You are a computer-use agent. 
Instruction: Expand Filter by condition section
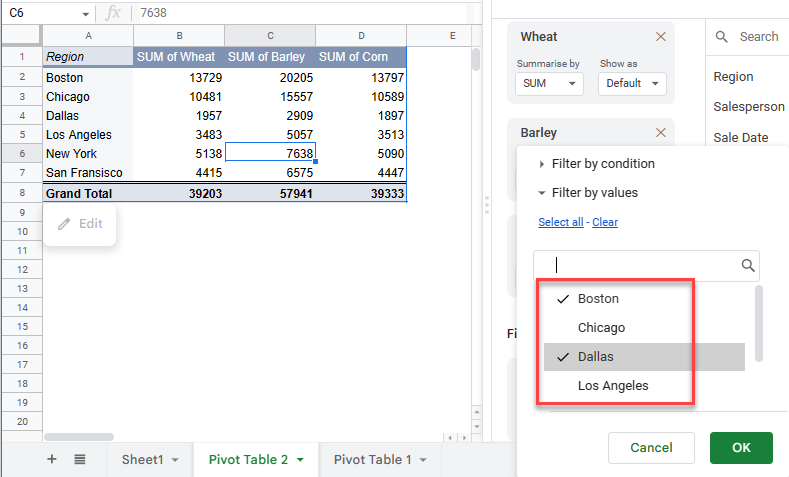[596, 164]
